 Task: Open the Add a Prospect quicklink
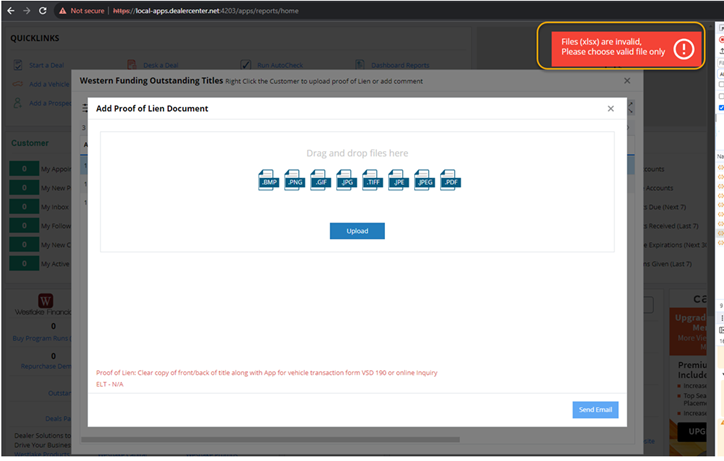coord(50,103)
